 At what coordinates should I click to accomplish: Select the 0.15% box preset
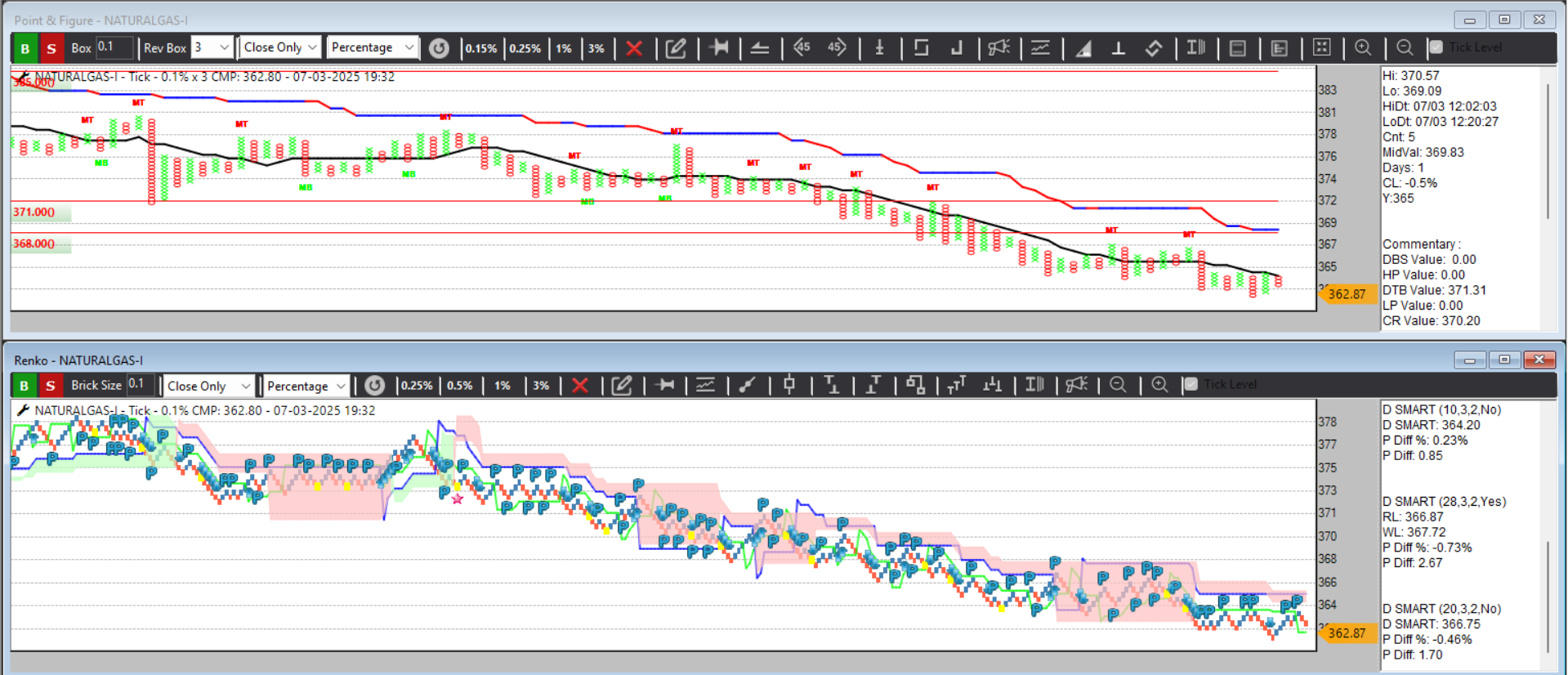(481, 48)
